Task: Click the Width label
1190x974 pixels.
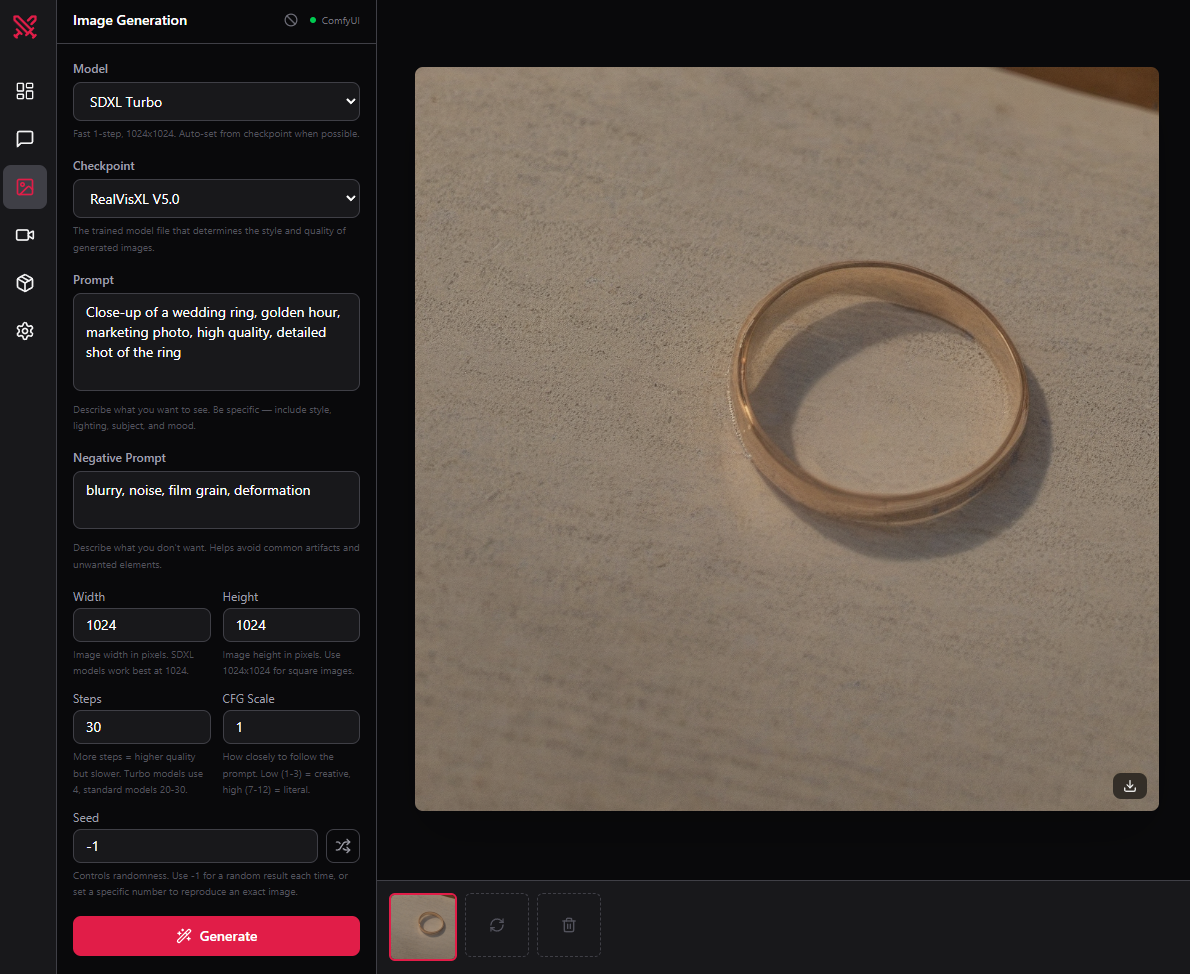Action: coord(89,597)
